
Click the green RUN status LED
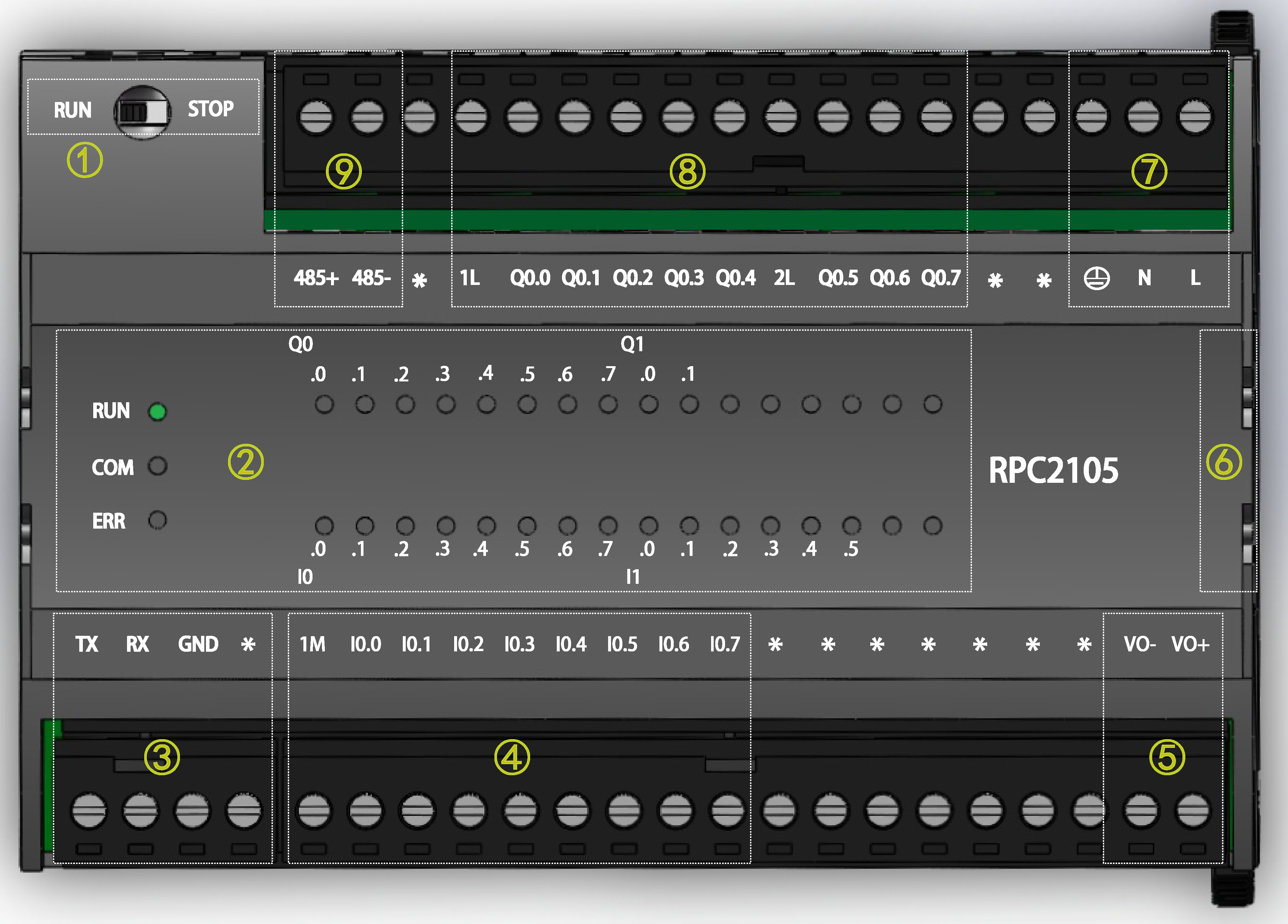pyautogui.click(x=157, y=412)
